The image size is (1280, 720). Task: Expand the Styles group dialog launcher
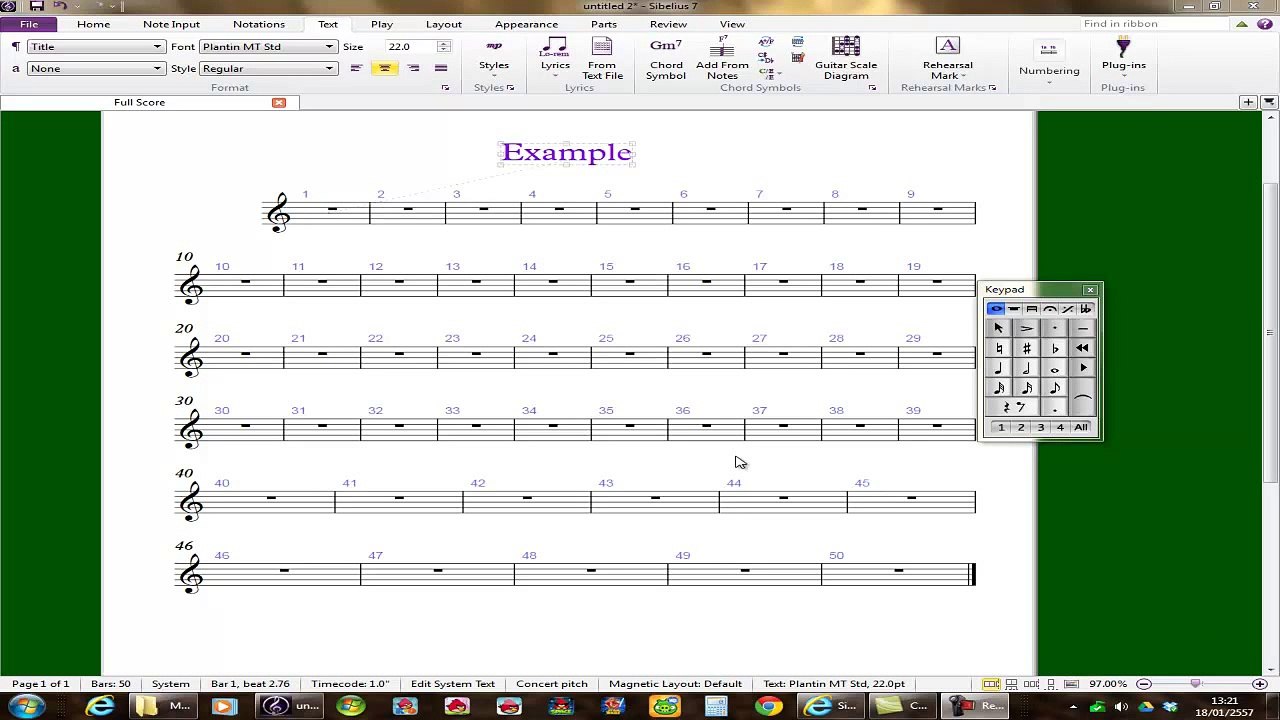[x=510, y=88]
